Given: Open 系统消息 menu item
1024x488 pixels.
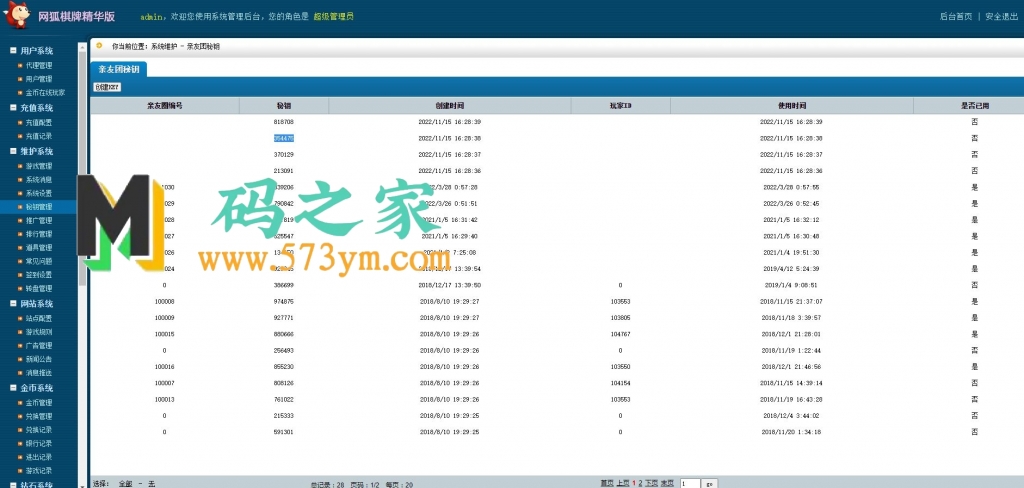Looking at the screenshot, I should point(39,180).
